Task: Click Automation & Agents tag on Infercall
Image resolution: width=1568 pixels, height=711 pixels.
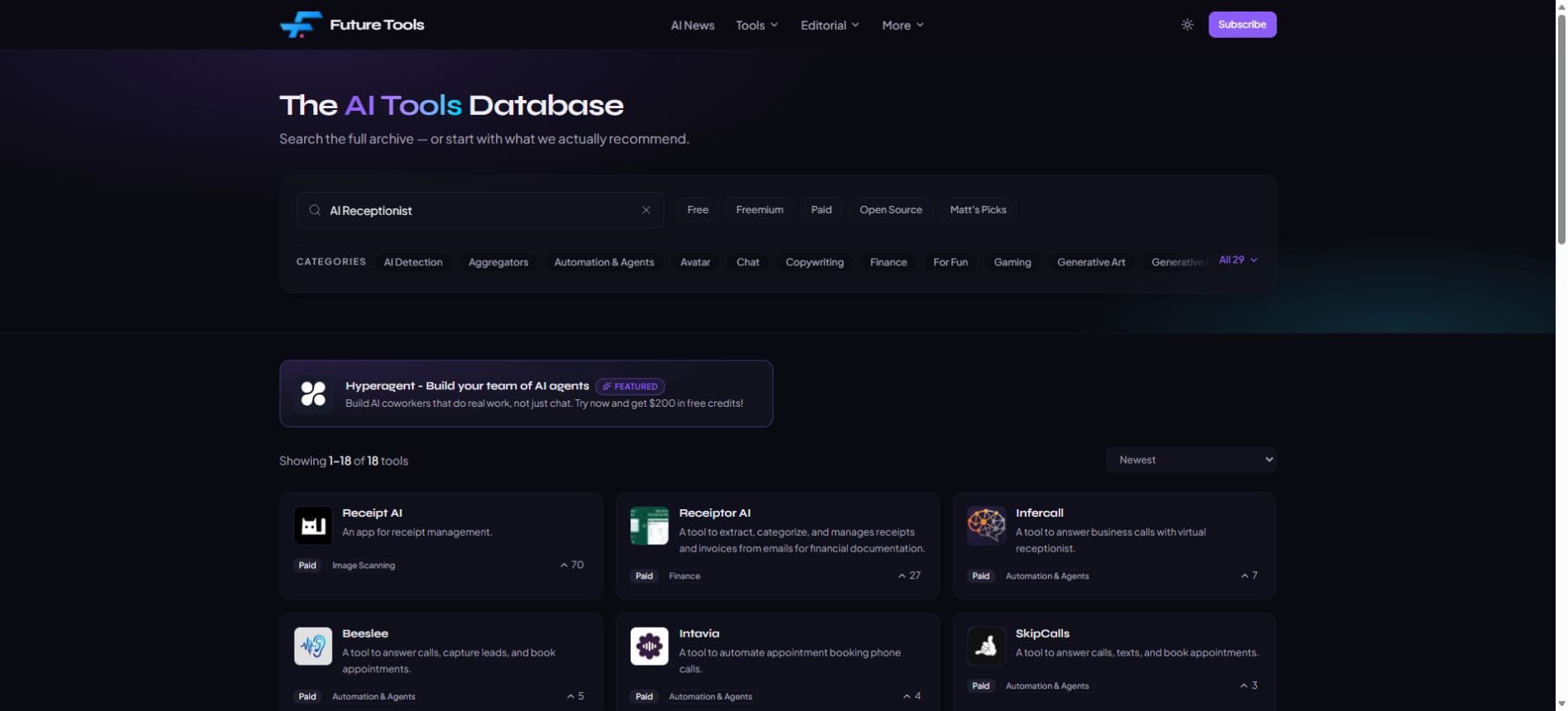Action: (1047, 576)
